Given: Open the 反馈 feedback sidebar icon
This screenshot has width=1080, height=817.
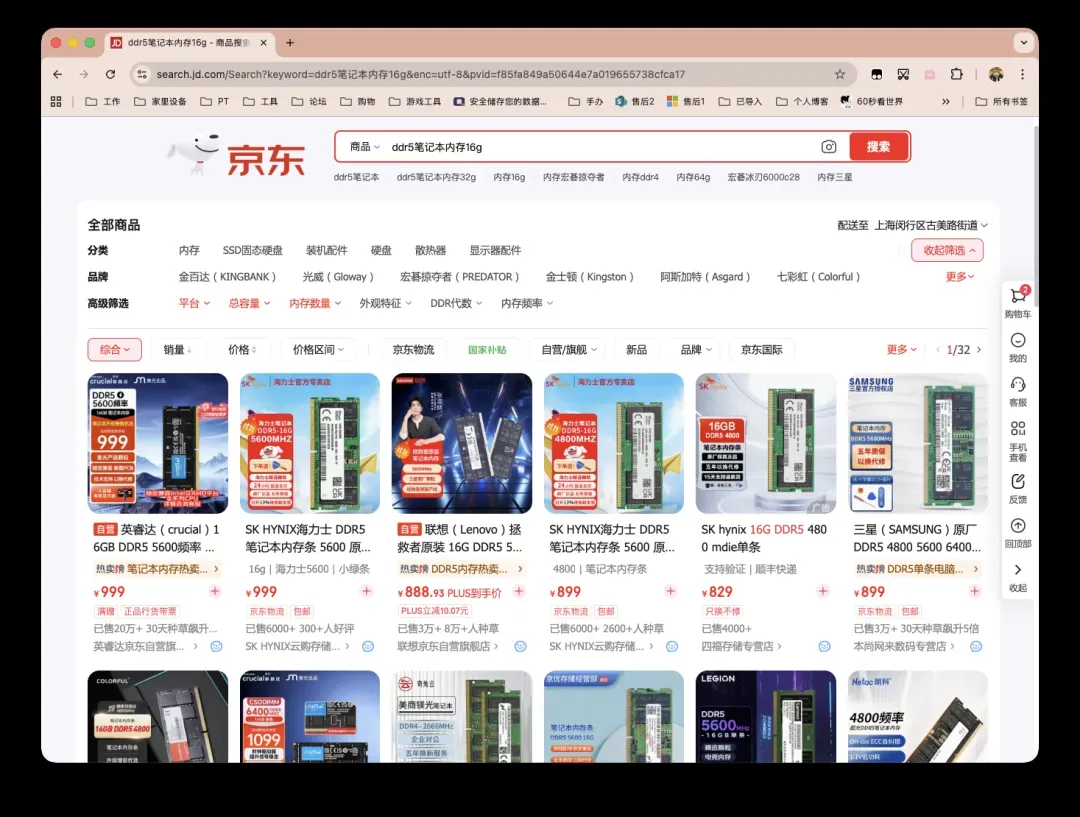Looking at the screenshot, I should click(1018, 488).
